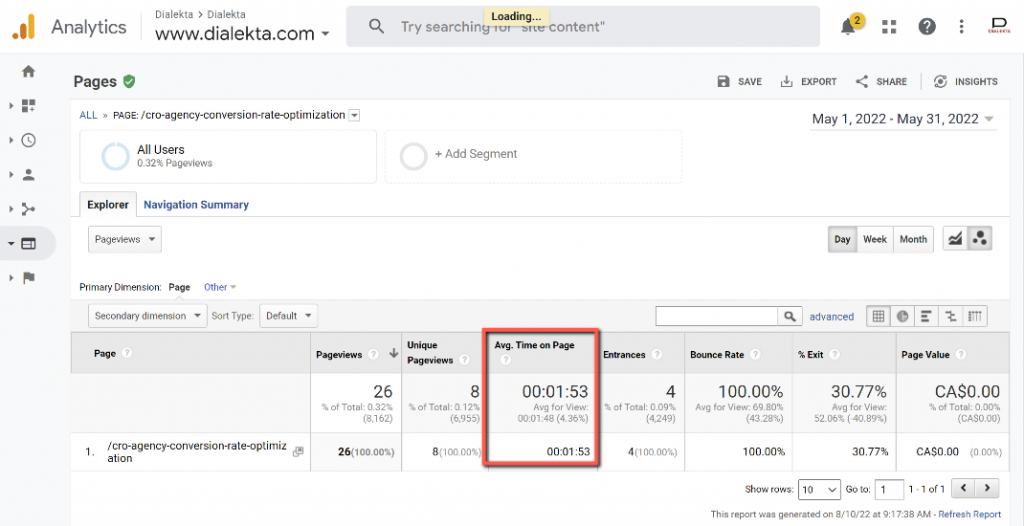Open the Sort Type Default dropdown

coord(289,316)
